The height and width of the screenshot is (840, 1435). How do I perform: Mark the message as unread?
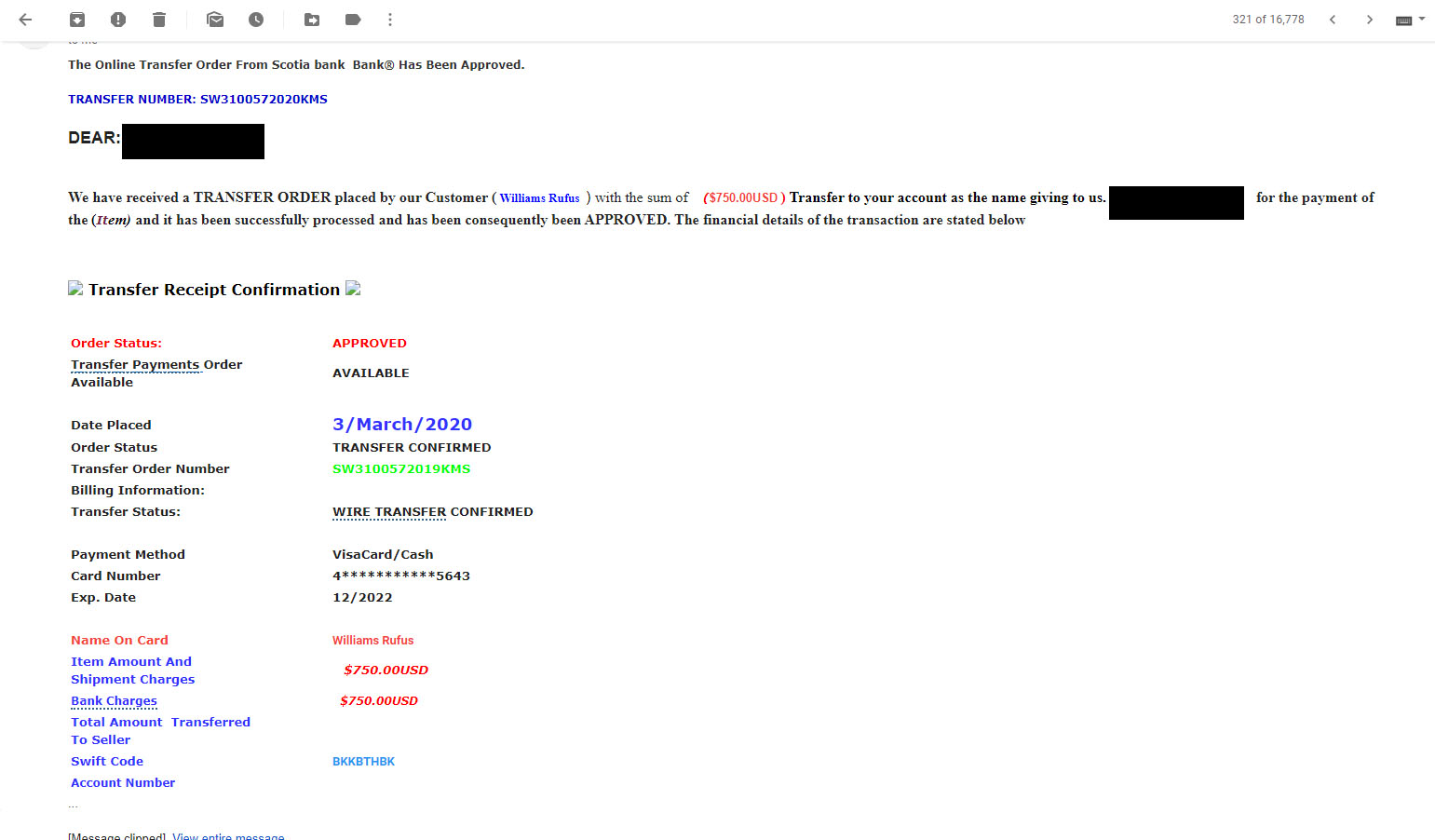coord(215,20)
